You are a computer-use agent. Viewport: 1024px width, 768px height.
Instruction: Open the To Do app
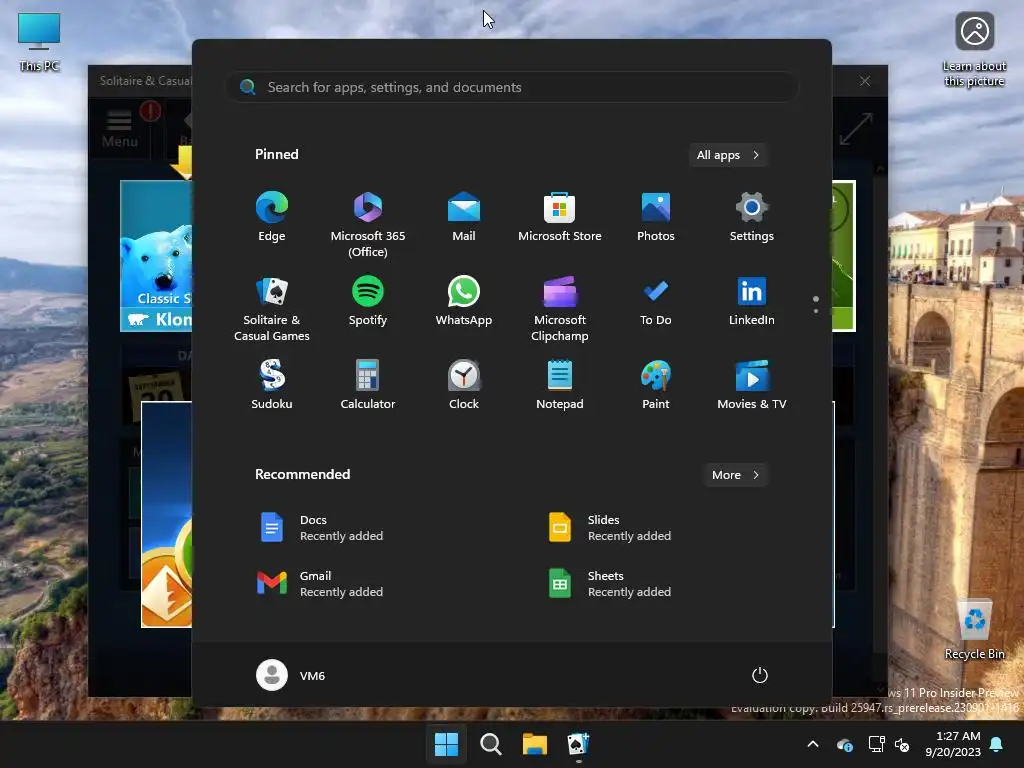[656, 301]
